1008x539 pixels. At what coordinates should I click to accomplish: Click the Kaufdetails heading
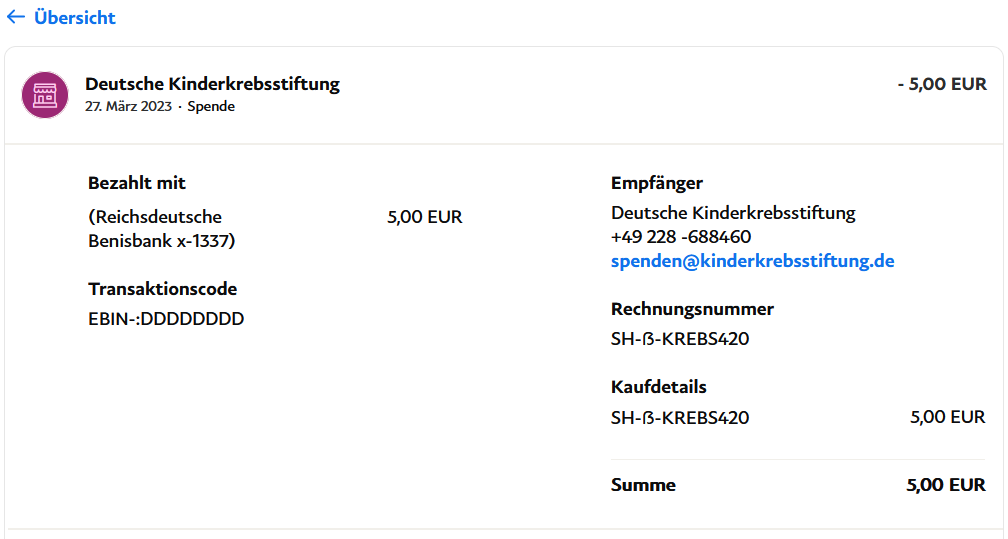pos(659,387)
